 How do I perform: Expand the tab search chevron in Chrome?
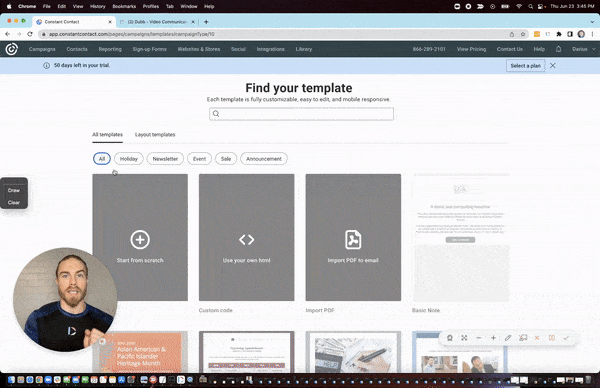click(x=592, y=22)
